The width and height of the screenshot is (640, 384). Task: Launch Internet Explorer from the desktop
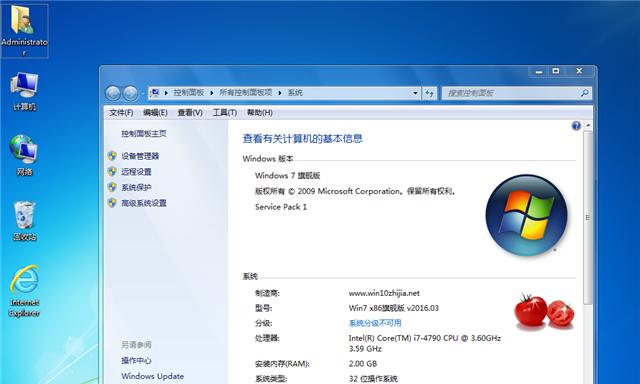click(24, 291)
